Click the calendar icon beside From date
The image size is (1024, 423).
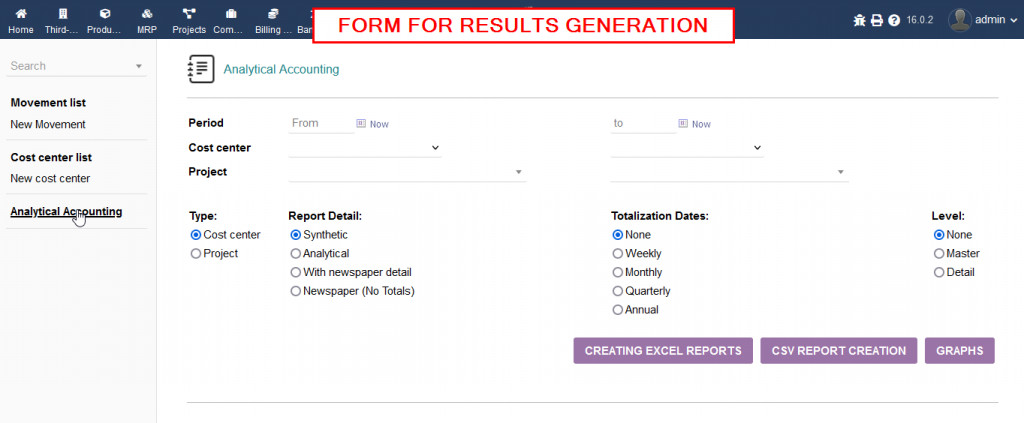(x=362, y=124)
